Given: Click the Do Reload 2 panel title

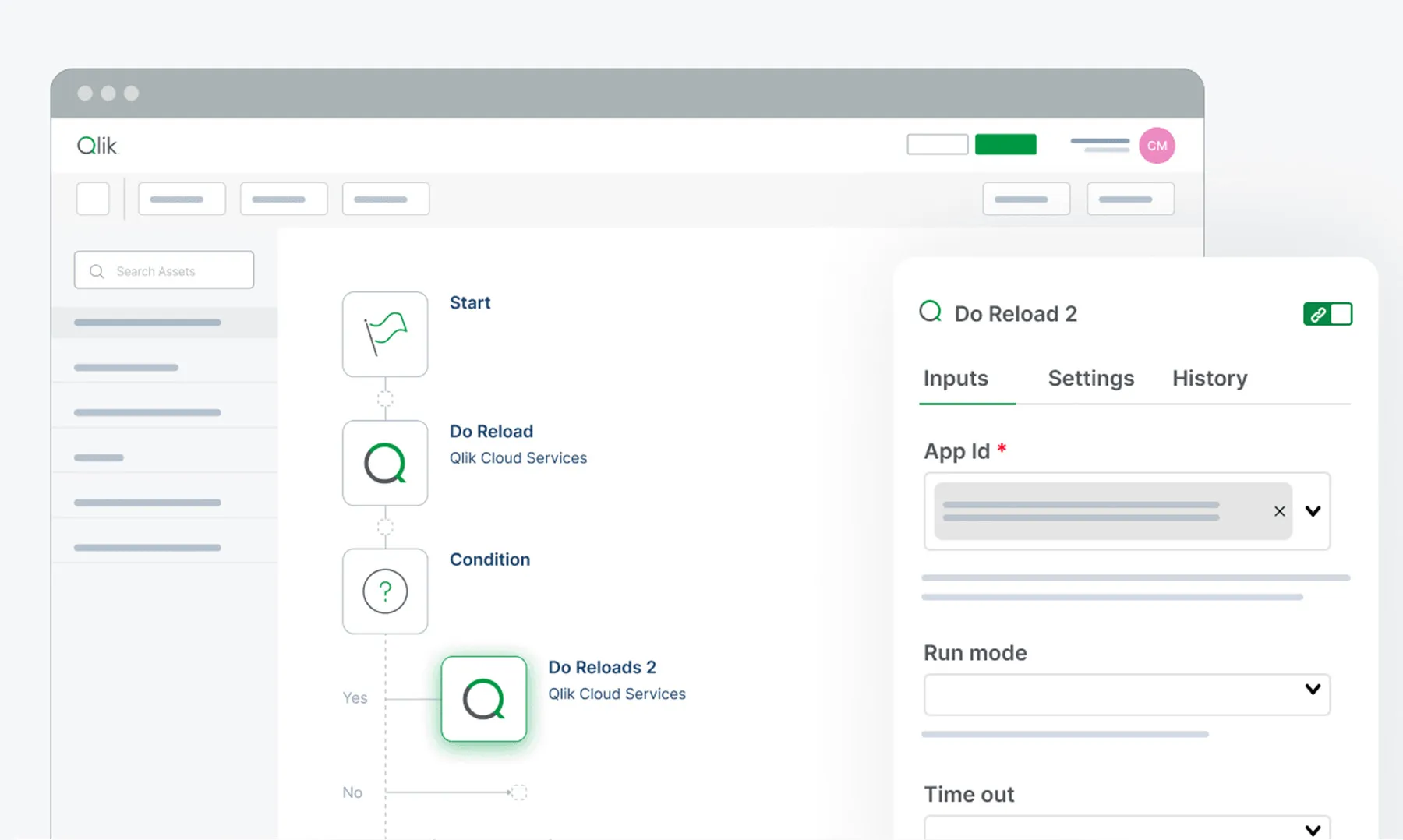Looking at the screenshot, I should pos(1016,314).
